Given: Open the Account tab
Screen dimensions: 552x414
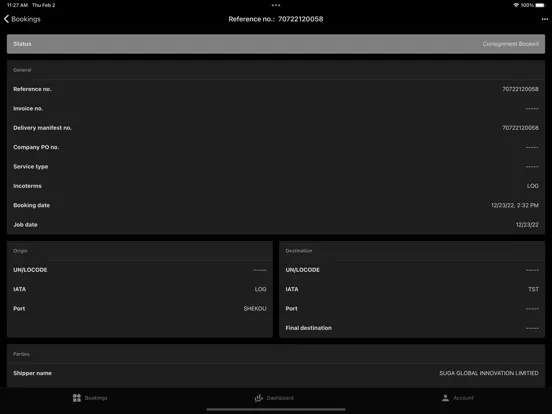Looking at the screenshot, I should click(x=458, y=398).
